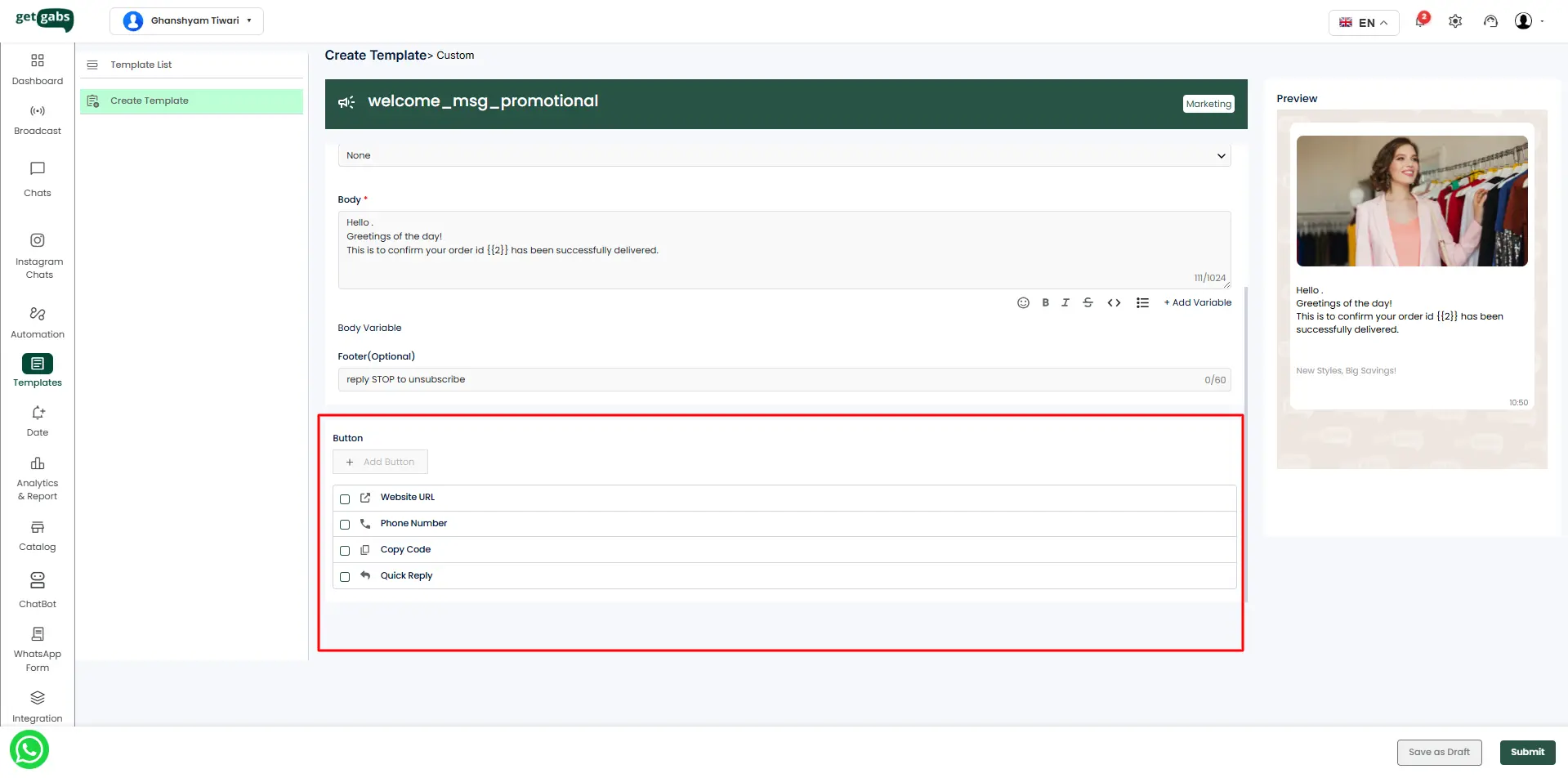Click the Footer text input field
Image resolution: width=1568 pixels, height=778 pixels.
coord(768,379)
